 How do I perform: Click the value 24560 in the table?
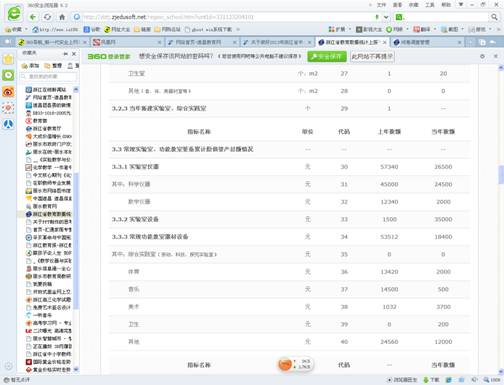coord(389,342)
